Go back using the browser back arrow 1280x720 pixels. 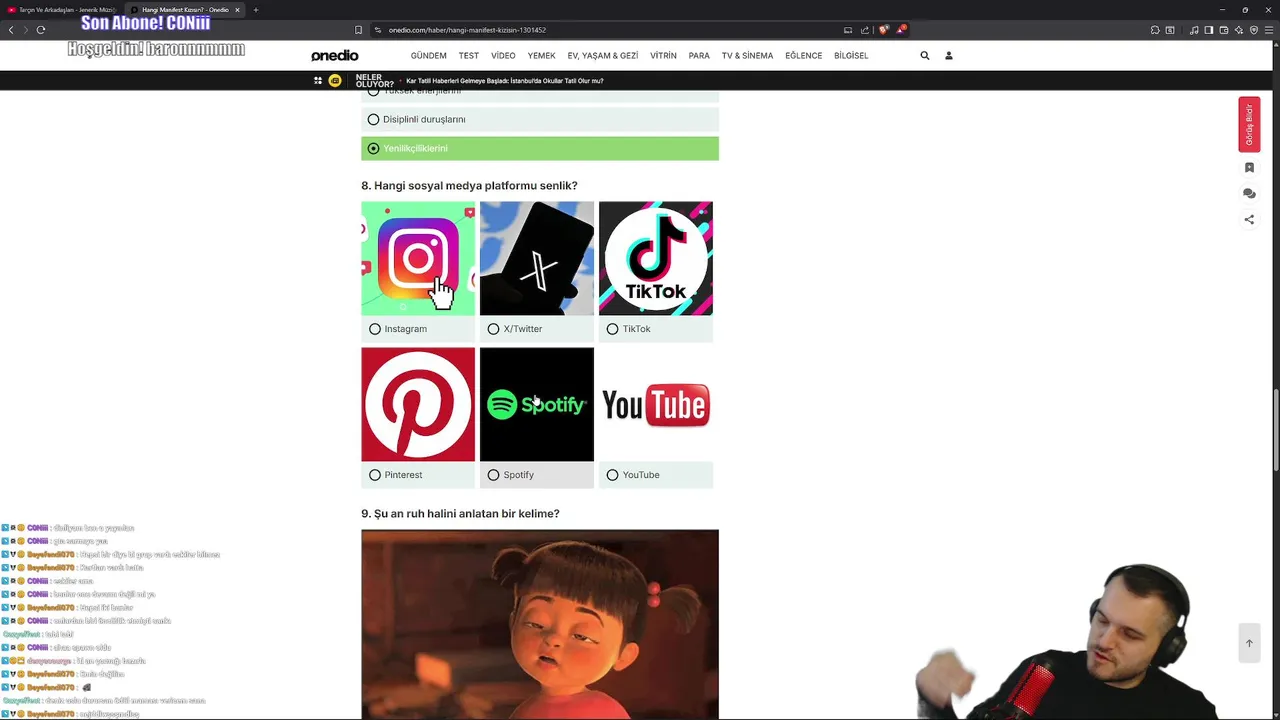[11, 30]
